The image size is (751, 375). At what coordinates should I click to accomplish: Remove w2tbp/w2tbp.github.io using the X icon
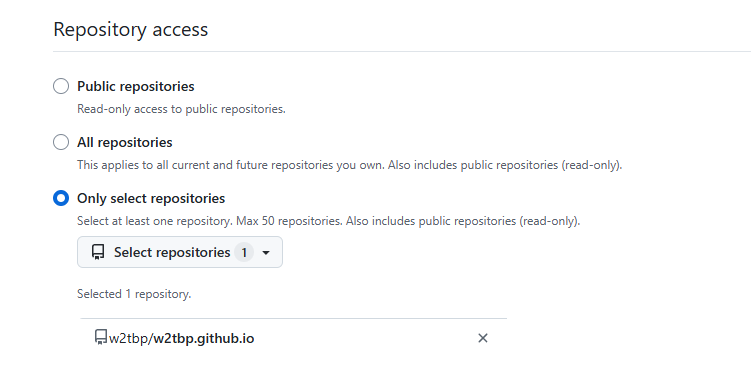coord(483,338)
